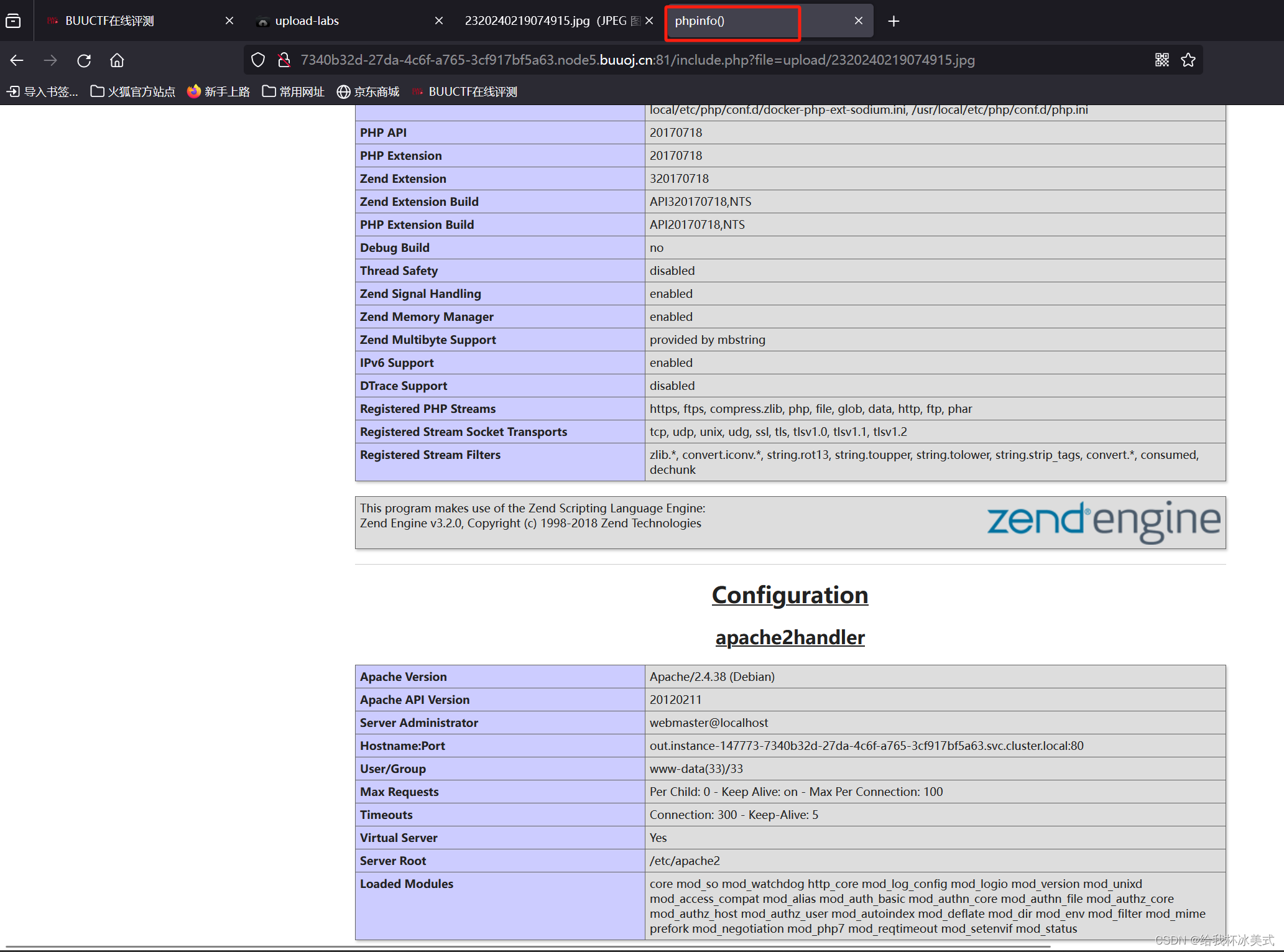This screenshot has height=952, width=1284.
Task: Click the IPv6 Support row label
Action: (x=397, y=363)
